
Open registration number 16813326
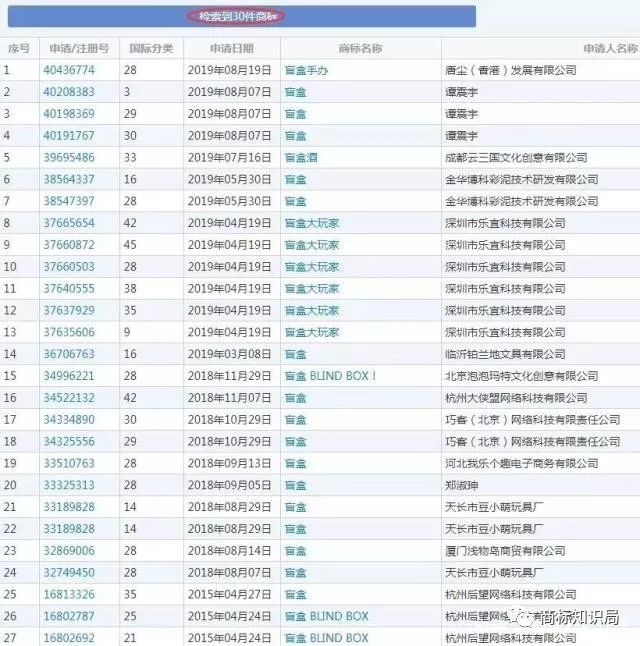click(x=69, y=594)
